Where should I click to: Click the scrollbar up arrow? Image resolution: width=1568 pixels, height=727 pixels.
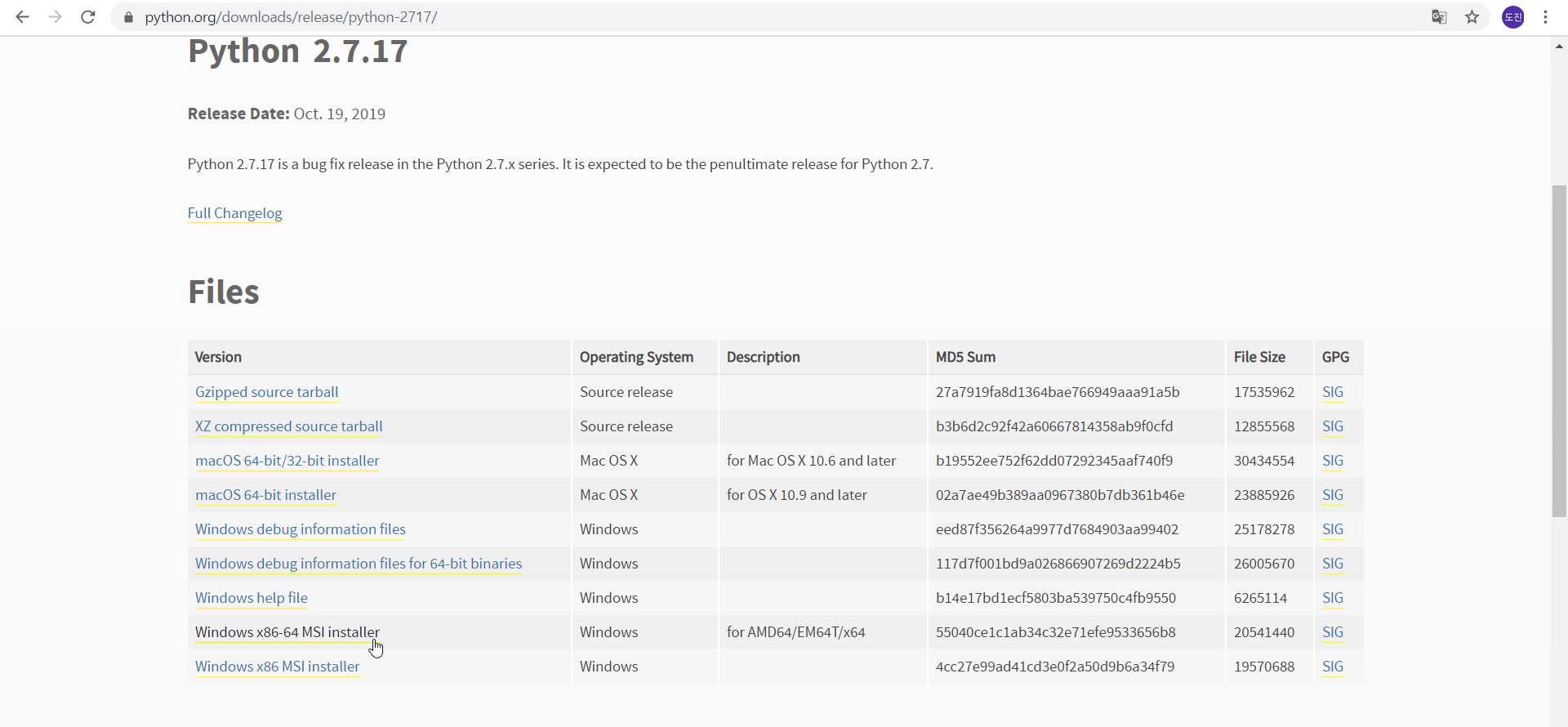[x=1559, y=46]
